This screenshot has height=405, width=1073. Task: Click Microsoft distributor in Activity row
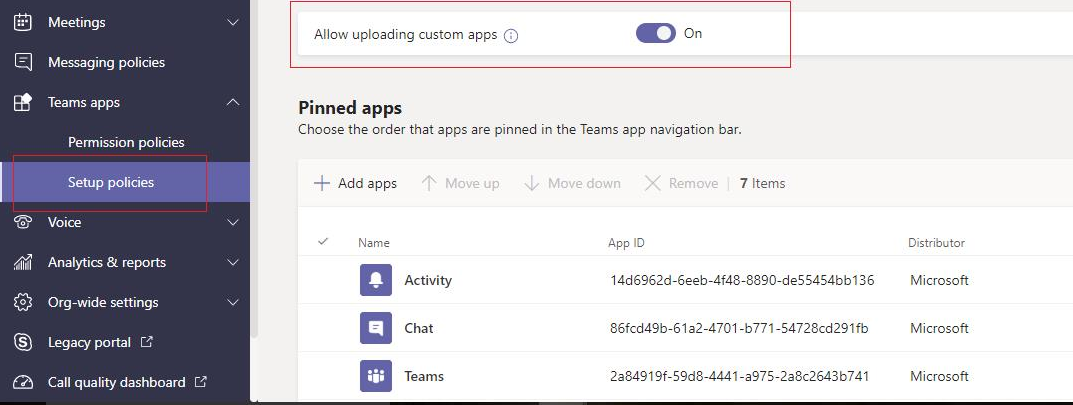pos(939,280)
